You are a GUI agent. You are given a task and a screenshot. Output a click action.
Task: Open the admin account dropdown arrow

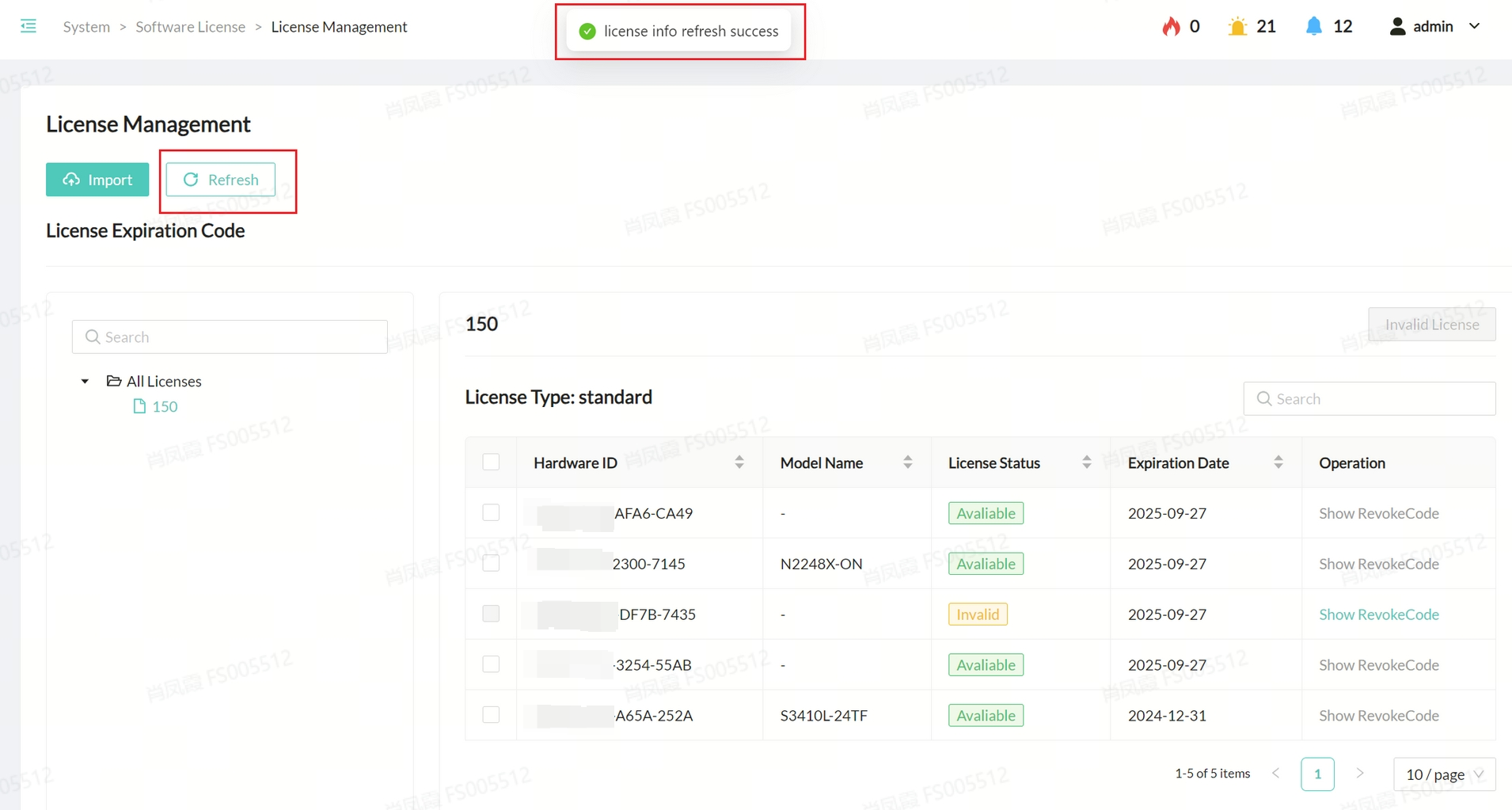click(x=1474, y=26)
